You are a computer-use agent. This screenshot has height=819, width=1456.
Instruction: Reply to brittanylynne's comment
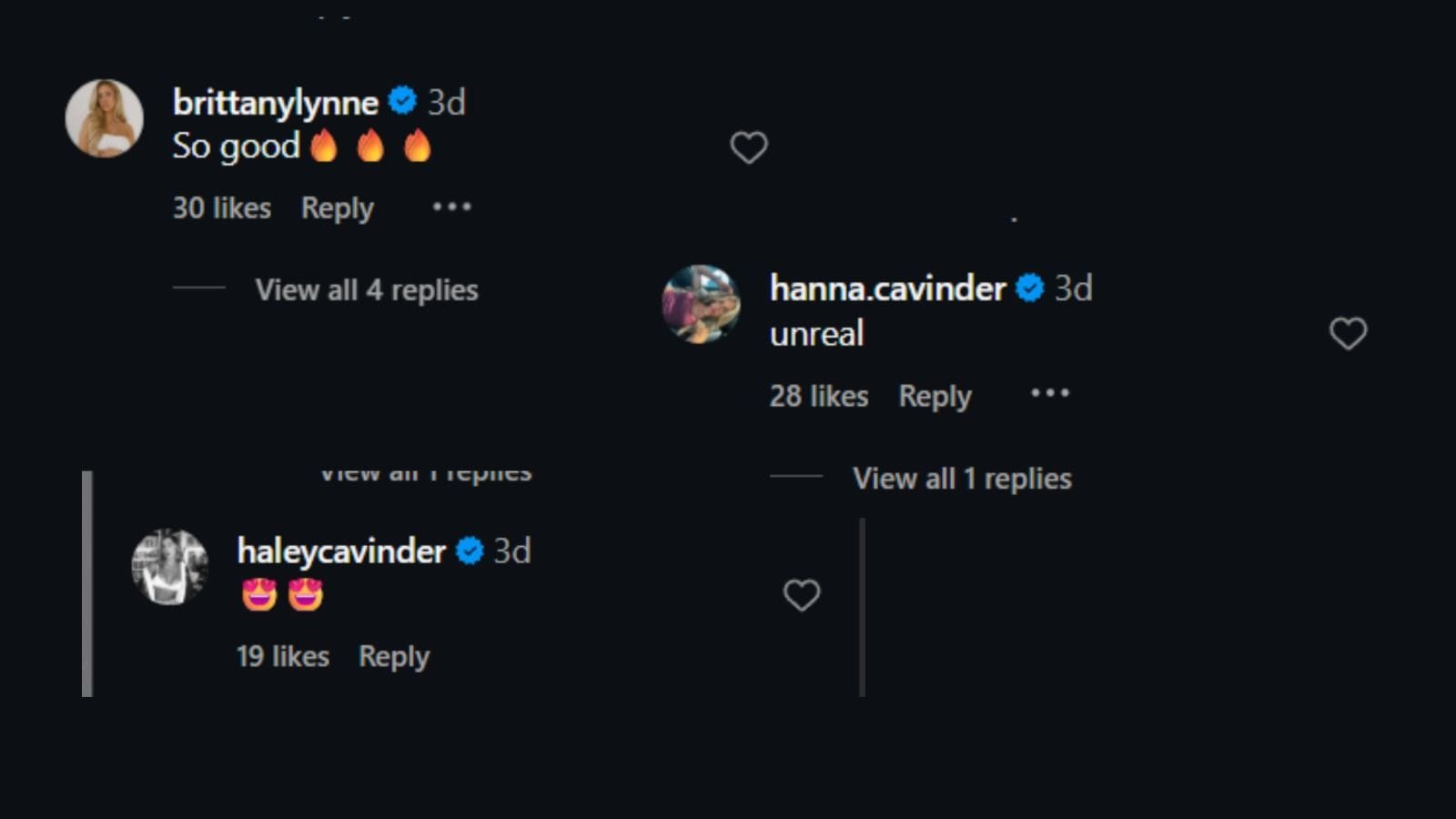(x=336, y=207)
